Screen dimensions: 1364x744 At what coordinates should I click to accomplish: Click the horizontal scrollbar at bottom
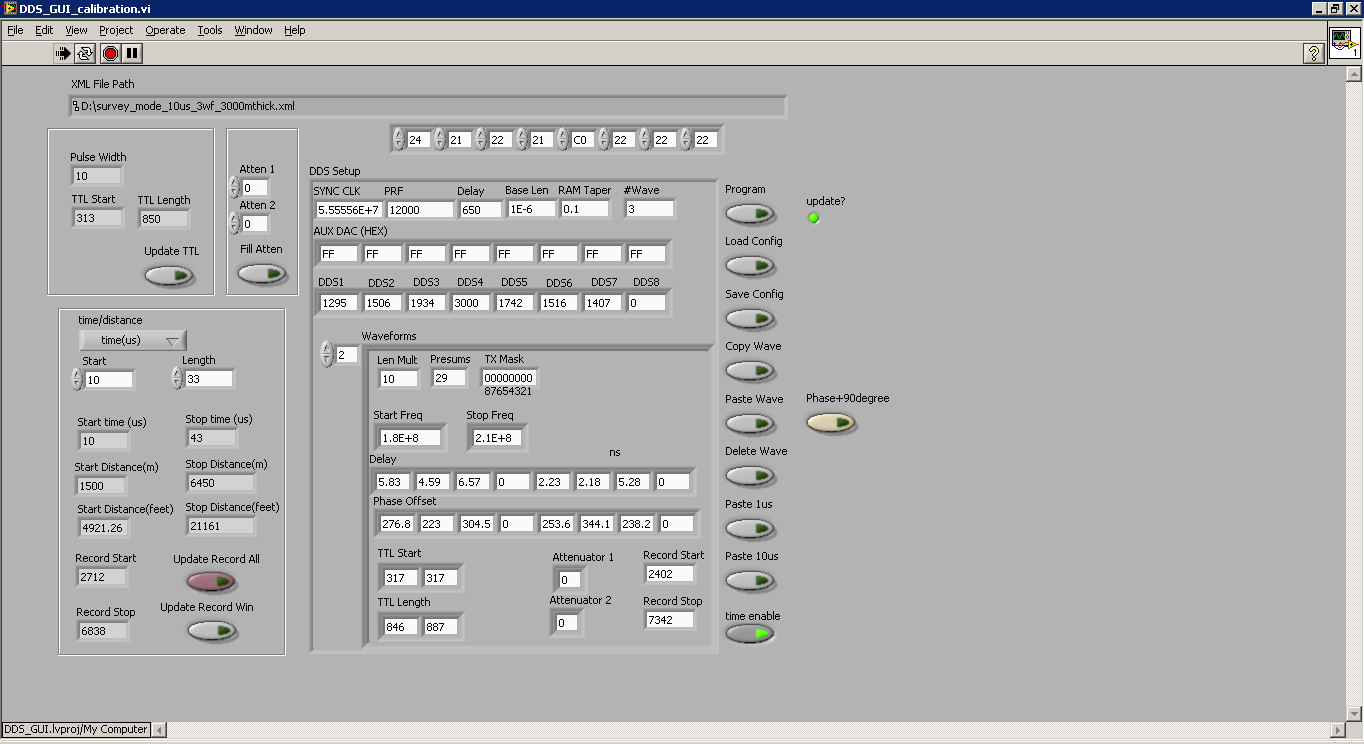(750, 730)
